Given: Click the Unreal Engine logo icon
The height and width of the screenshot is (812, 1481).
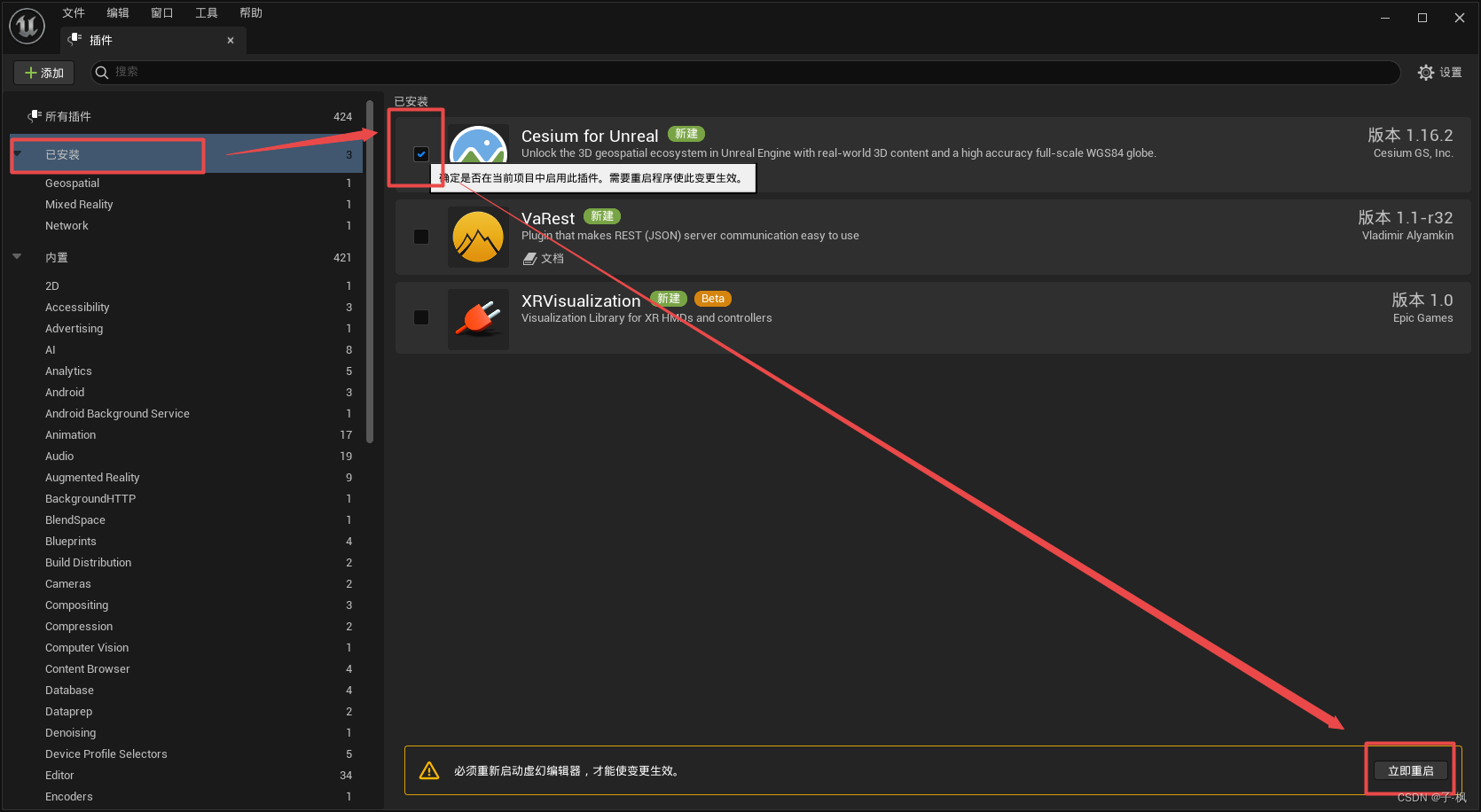Looking at the screenshot, I should pos(27,26).
